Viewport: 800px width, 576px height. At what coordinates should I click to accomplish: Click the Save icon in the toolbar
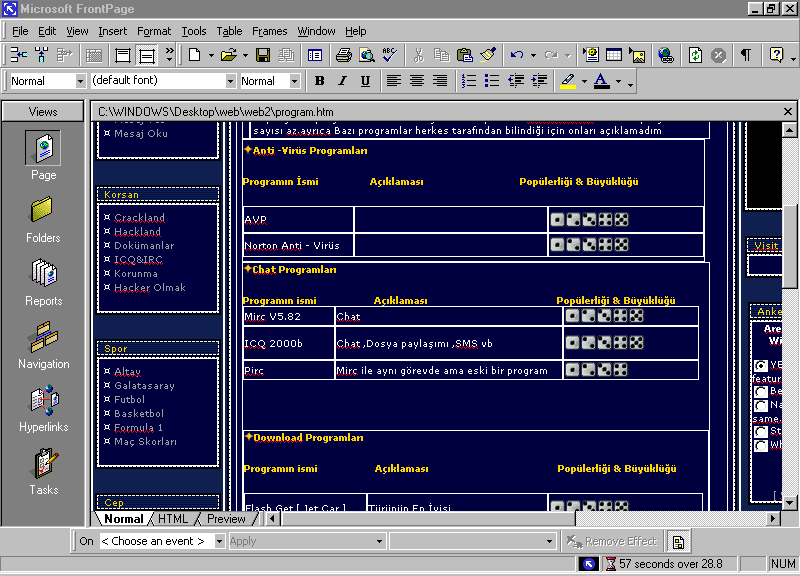point(263,55)
